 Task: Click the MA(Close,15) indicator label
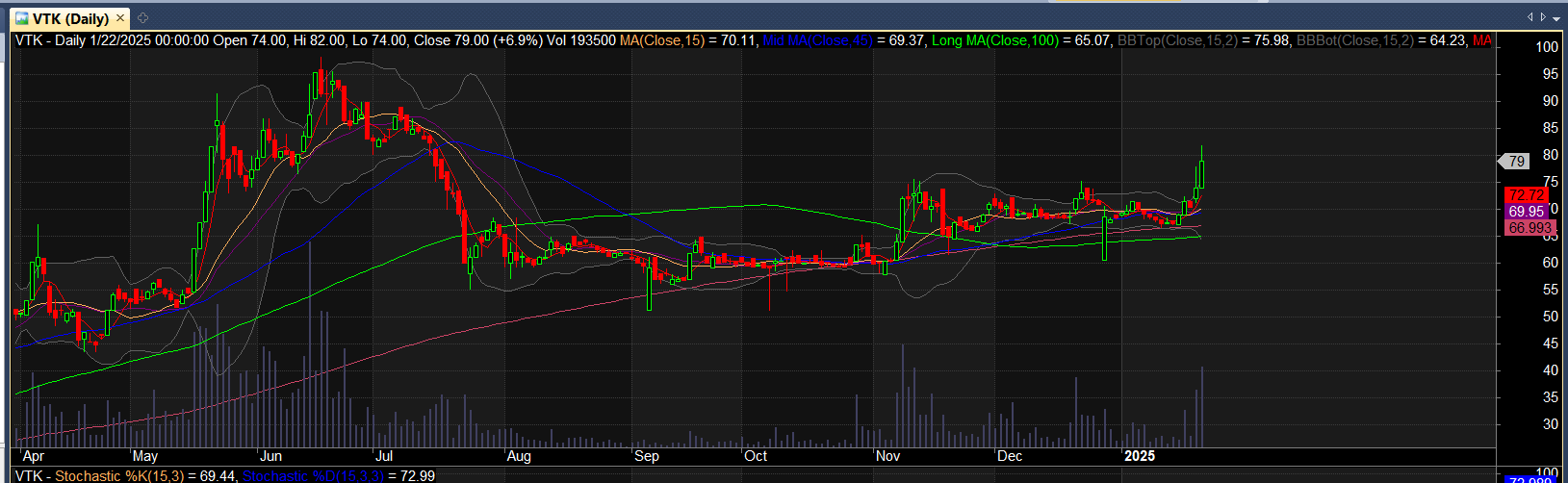pyautogui.click(x=662, y=40)
